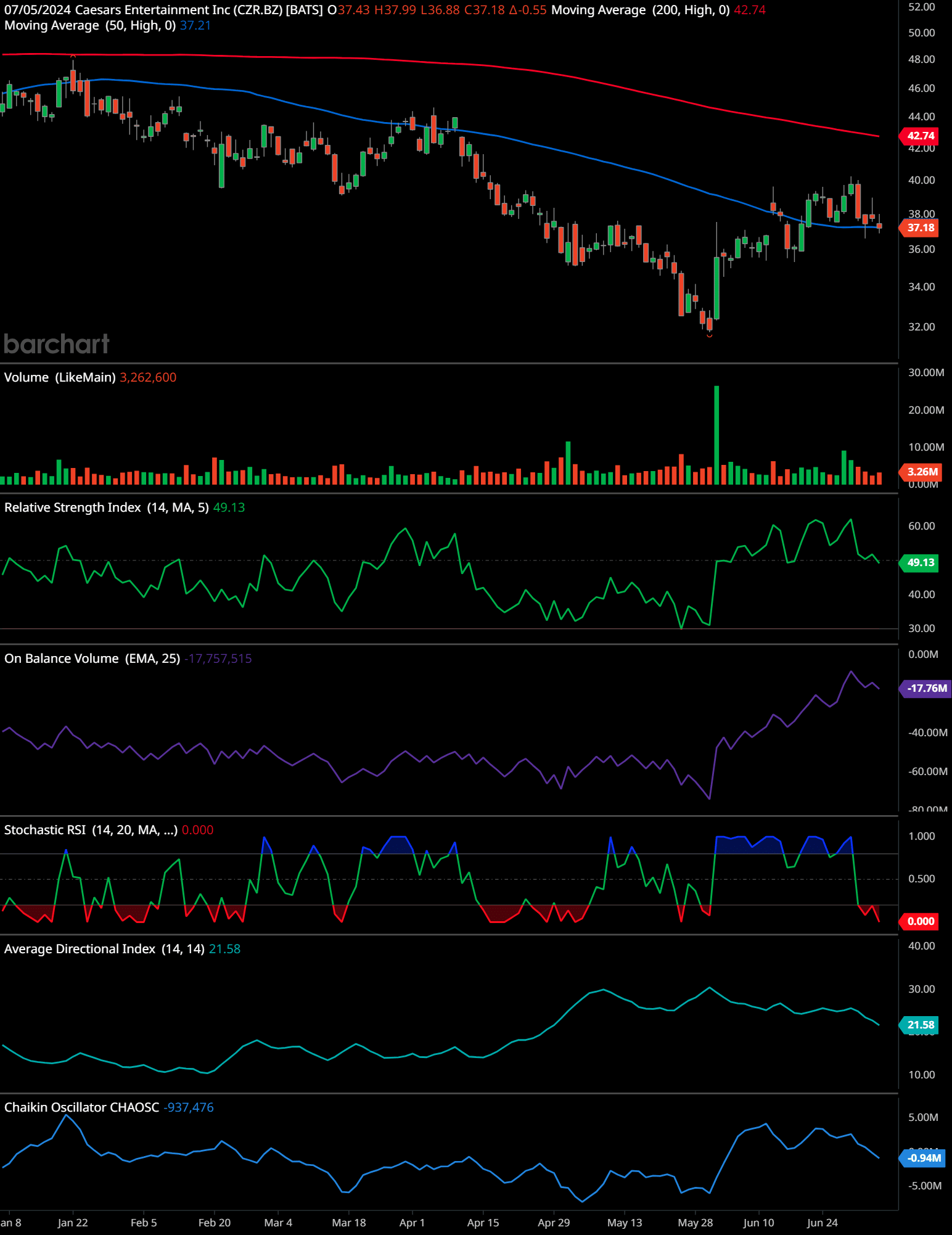Click the 3,262,600 volume reading

(x=148, y=377)
